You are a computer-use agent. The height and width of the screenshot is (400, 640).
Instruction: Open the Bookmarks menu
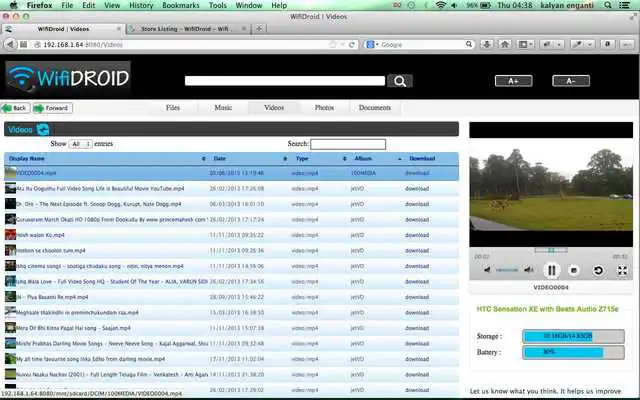pos(181,5)
